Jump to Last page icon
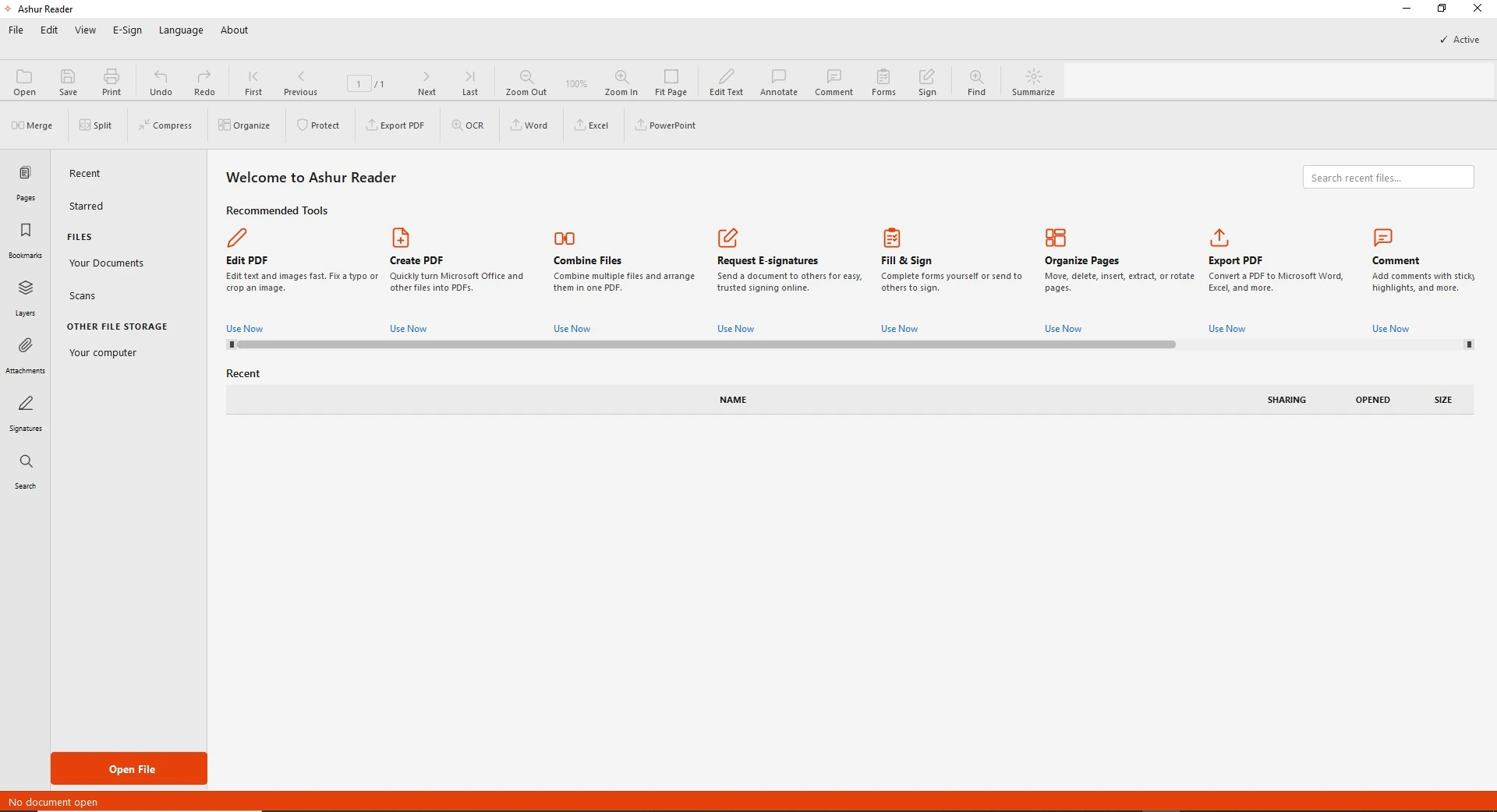 pyautogui.click(x=470, y=76)
